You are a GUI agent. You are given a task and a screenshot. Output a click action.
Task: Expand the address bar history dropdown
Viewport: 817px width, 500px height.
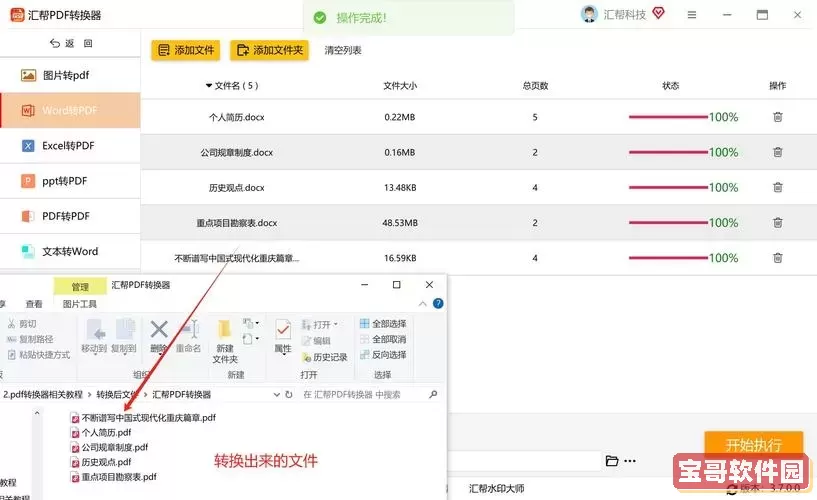point(277,395)
